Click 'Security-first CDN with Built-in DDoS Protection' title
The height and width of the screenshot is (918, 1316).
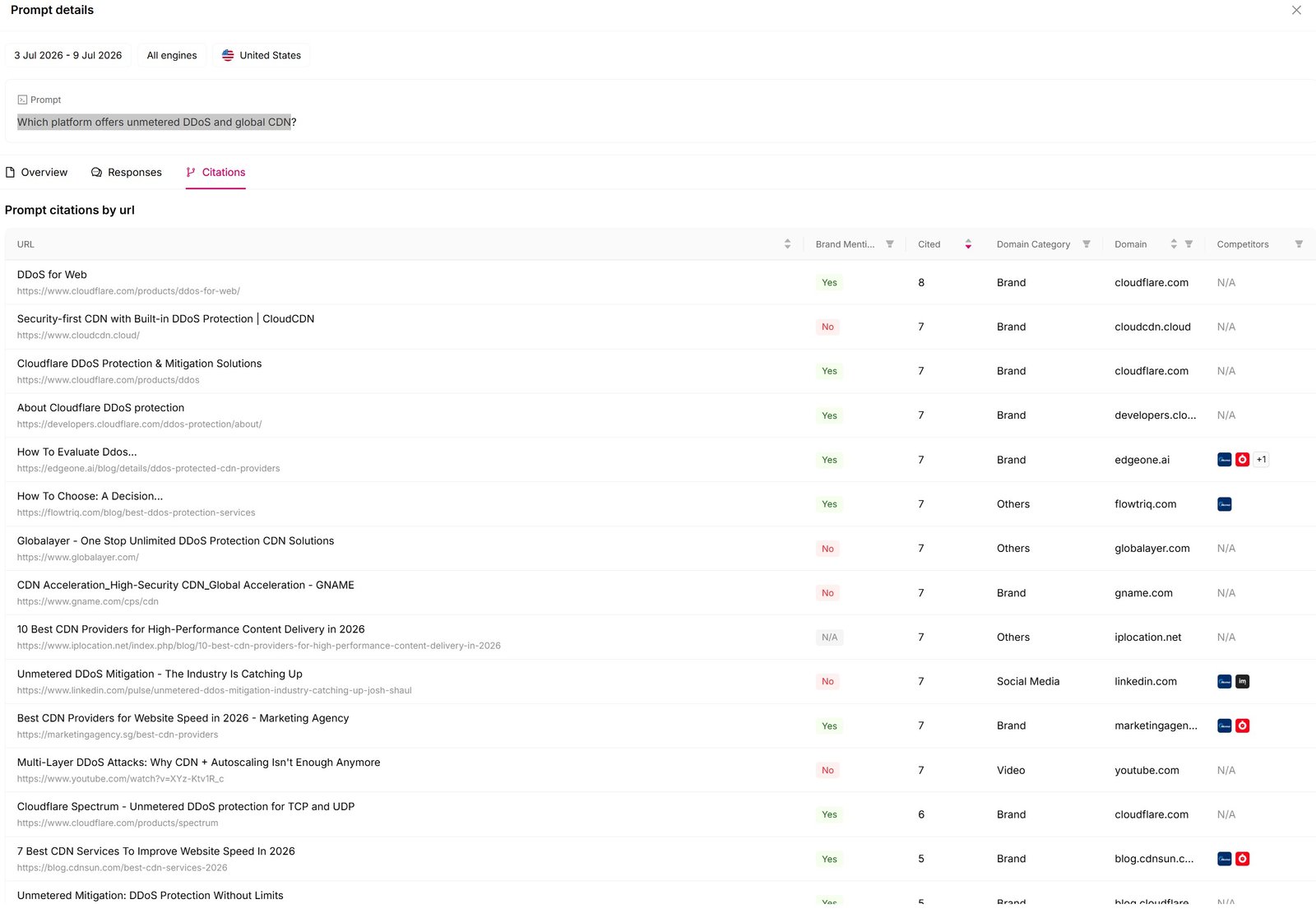point(165,319)
